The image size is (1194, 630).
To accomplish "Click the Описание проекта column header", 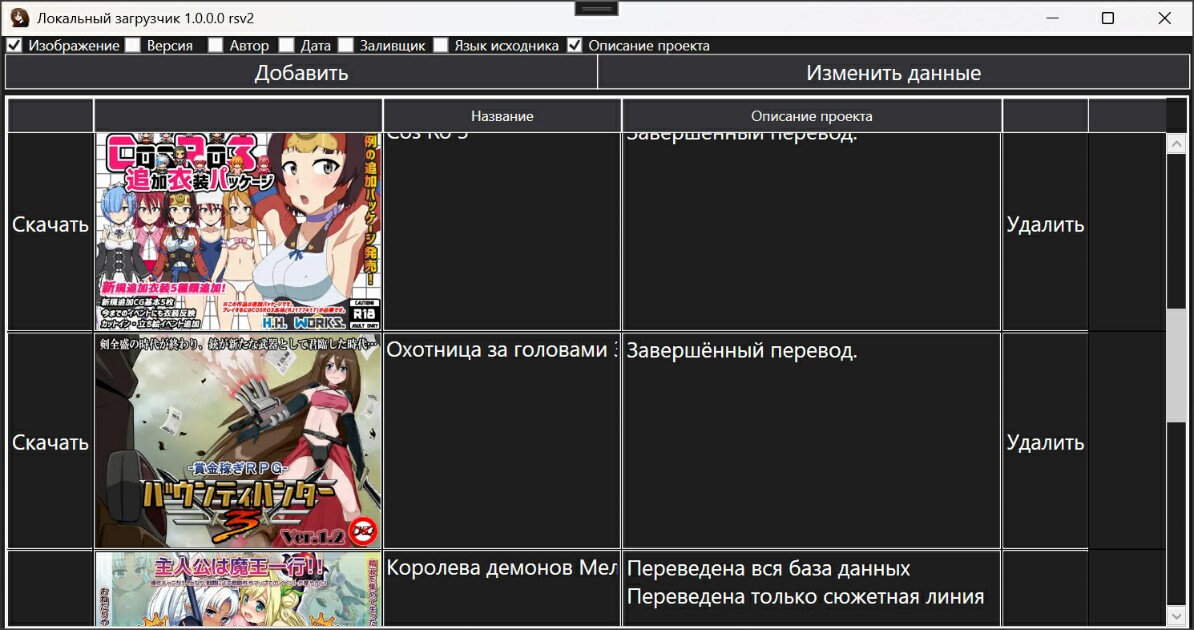I will [x=812, y=116].
